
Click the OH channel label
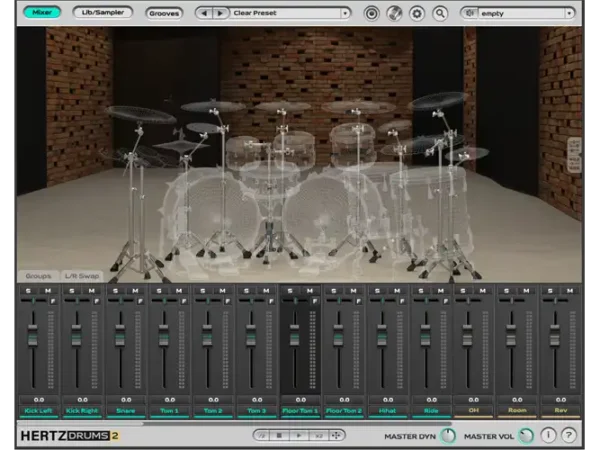473,411
